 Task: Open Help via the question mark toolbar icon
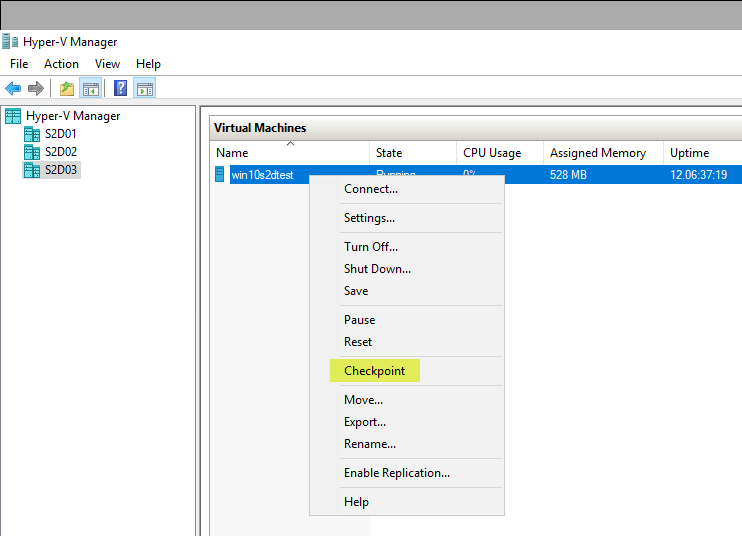[121, 88]
